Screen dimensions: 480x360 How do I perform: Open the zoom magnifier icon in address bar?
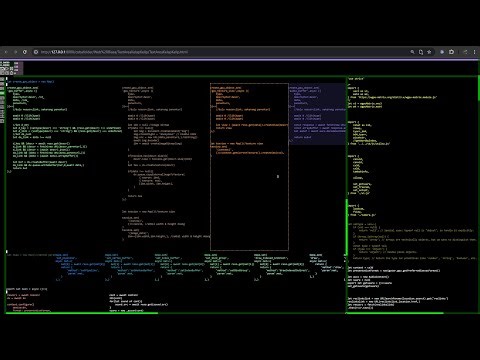click(412, 52)
